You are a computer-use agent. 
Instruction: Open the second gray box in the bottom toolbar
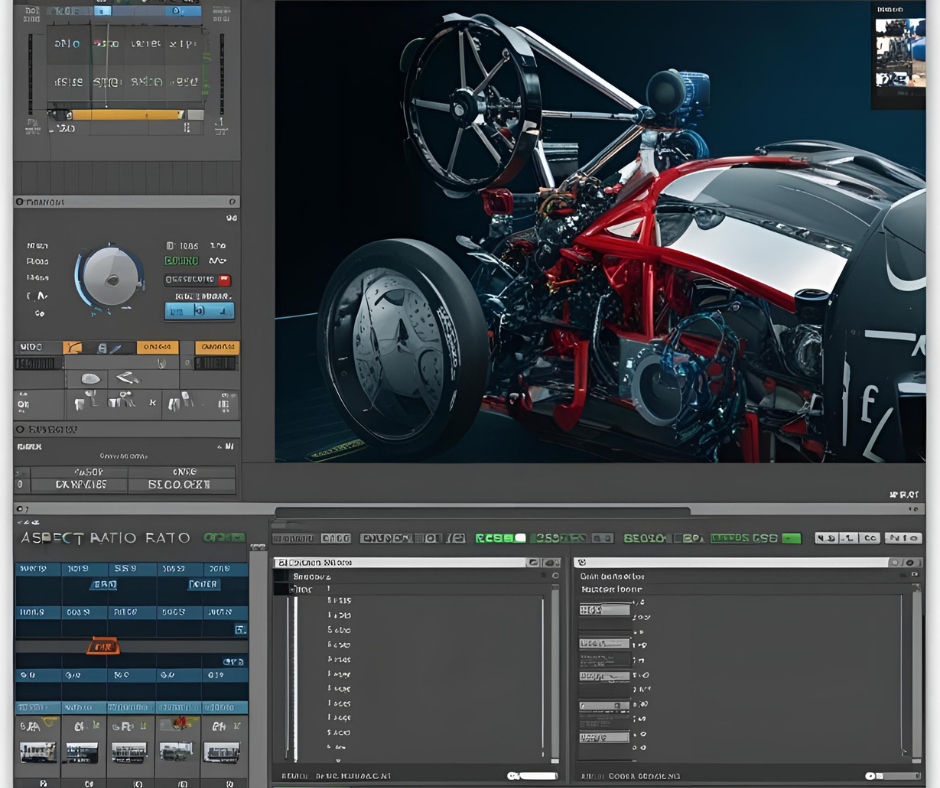click(336, 539)
